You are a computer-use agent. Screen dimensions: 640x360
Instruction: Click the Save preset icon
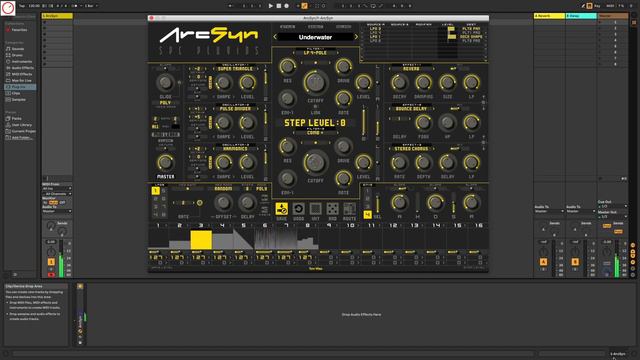(x=282, y=209)
